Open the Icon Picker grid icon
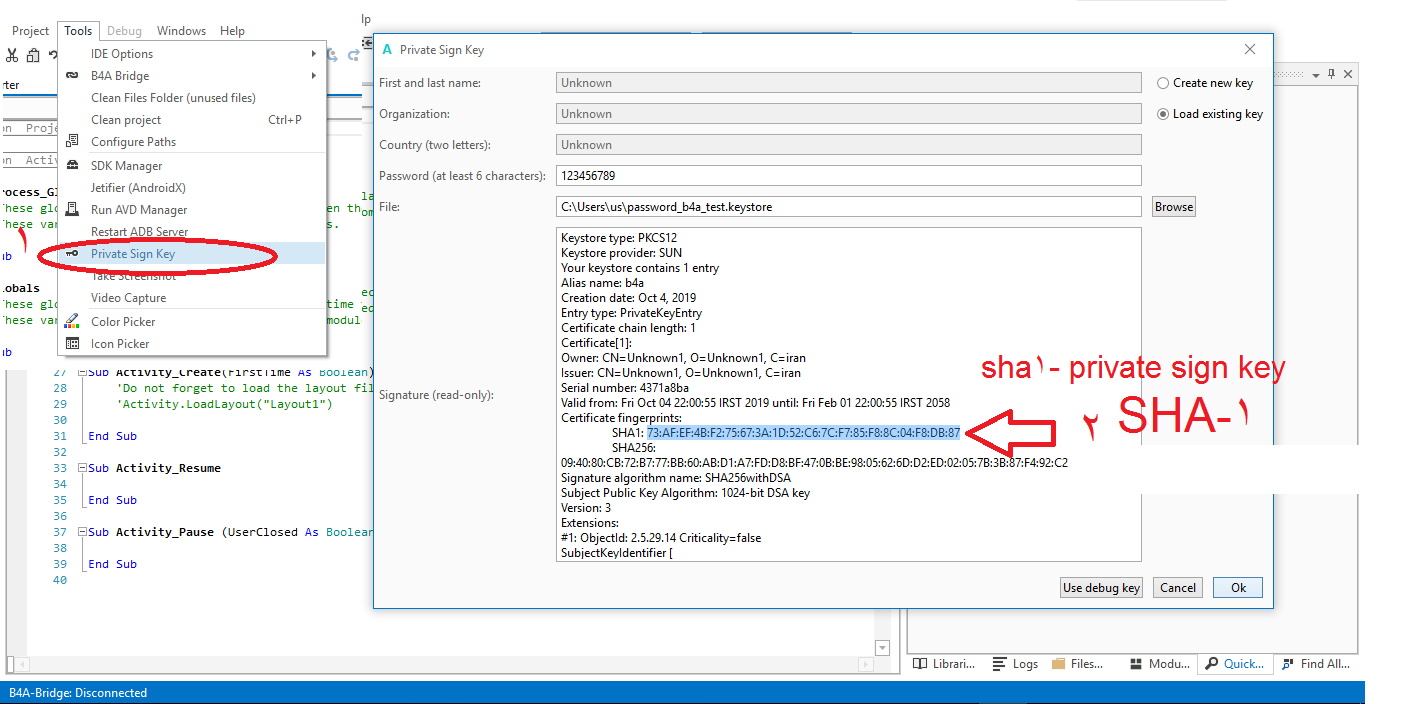The image size is (1412, 704). pyautogui.click(x=72, y=344)
